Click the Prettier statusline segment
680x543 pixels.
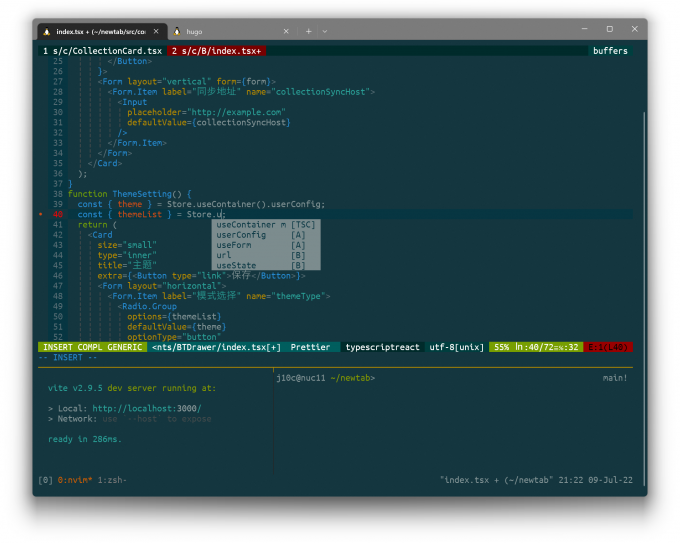click(x=310, y=347)
